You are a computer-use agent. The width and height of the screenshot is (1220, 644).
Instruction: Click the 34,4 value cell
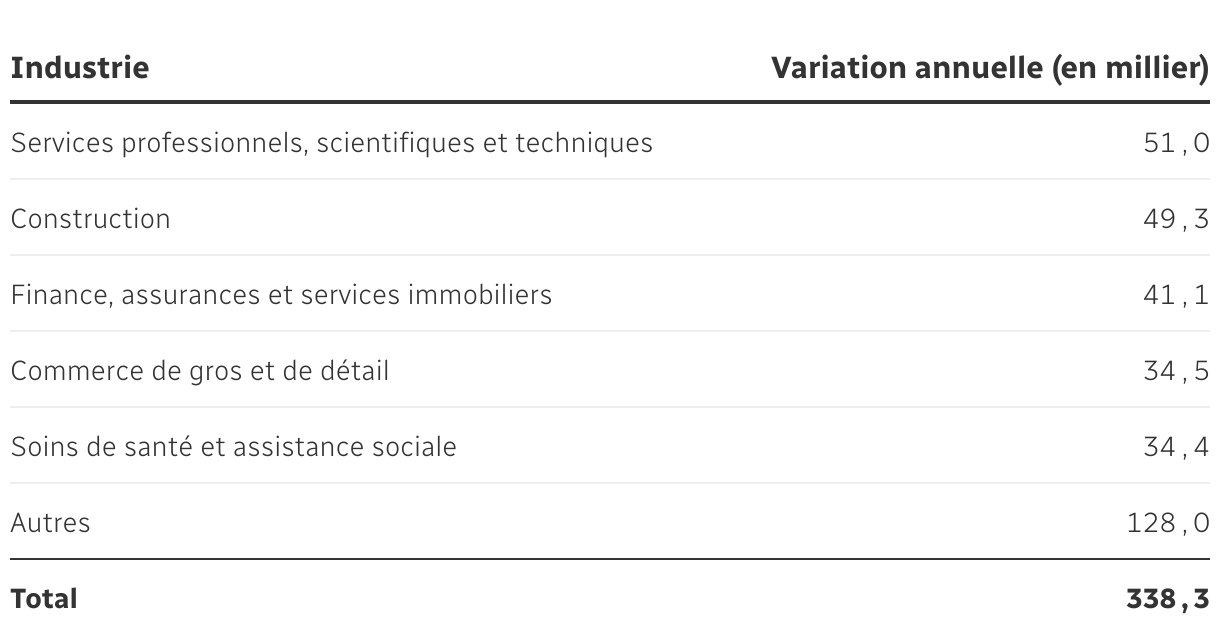click(1176, 447)
